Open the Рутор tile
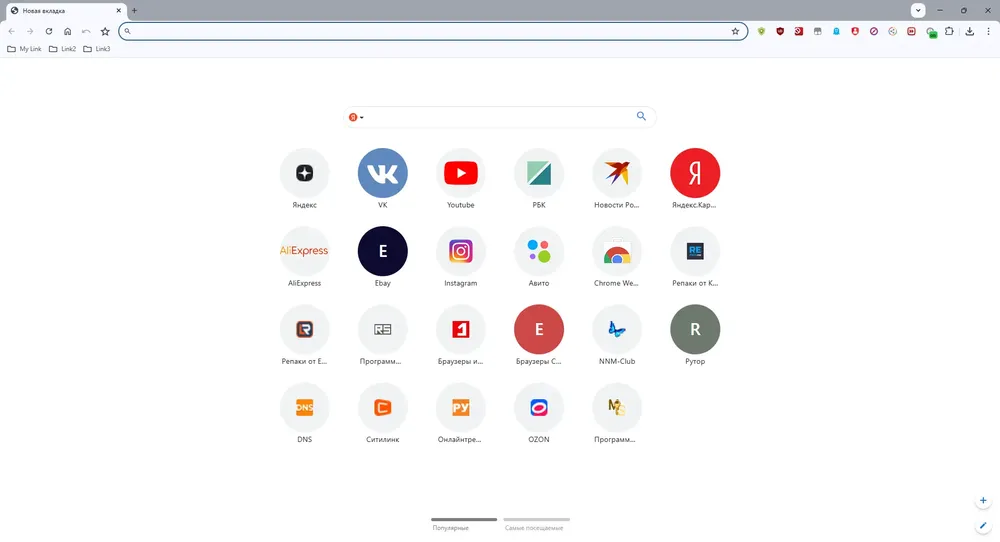 pos(695,329)
